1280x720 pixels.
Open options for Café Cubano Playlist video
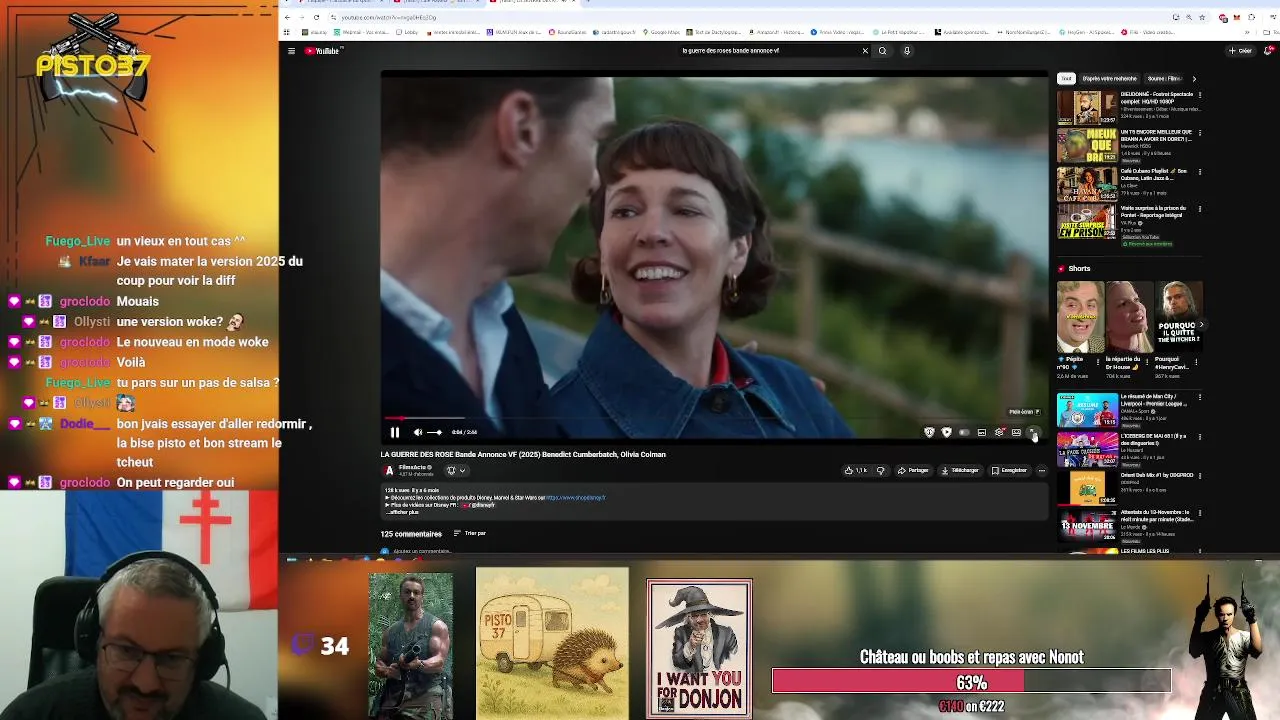tap(1200, 172)
